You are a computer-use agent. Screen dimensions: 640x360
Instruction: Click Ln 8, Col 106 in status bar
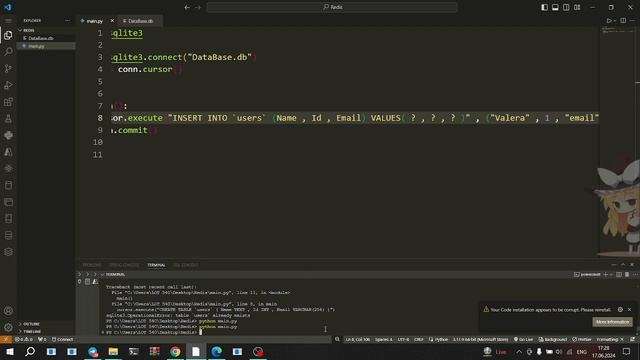(x=358, y=340)
